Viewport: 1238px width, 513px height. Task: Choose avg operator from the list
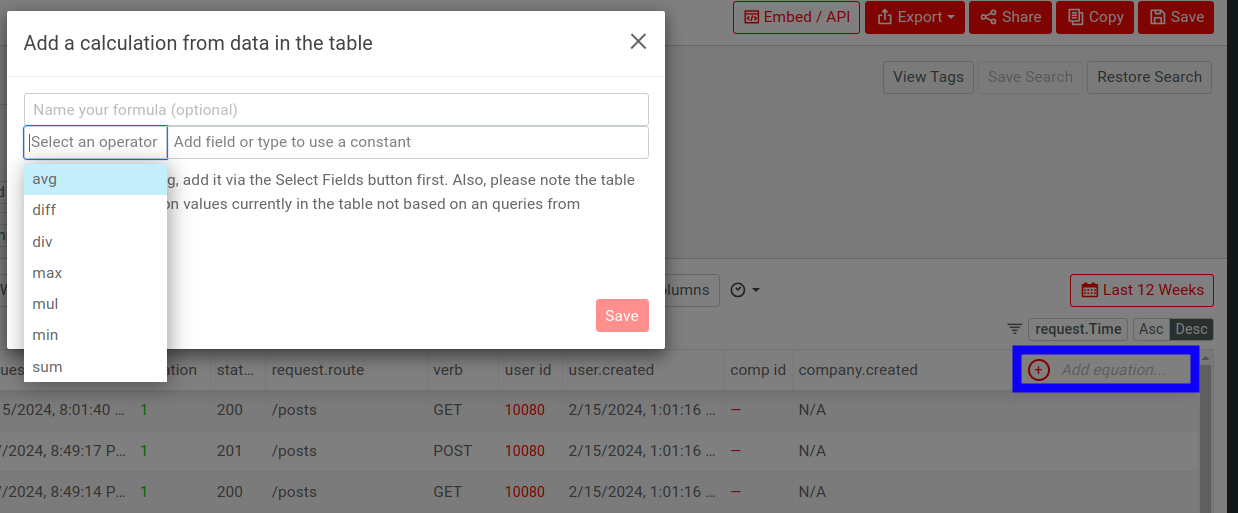tap(95, 179)
